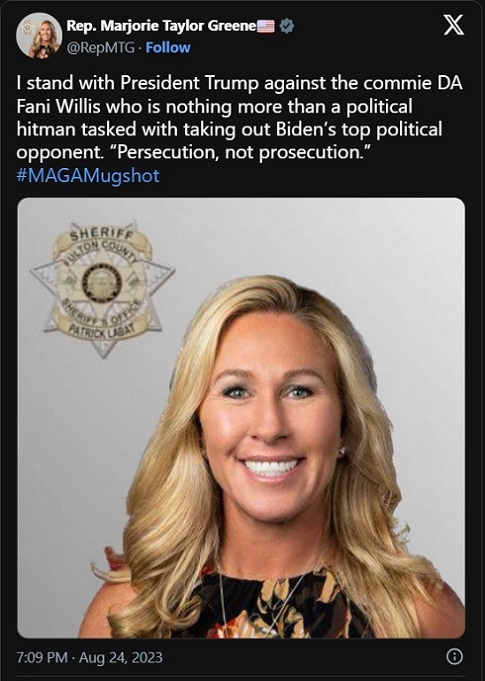Follow the @RepMTG account
This screenshot has height=681, width=485.
click(x=168, y=47)
